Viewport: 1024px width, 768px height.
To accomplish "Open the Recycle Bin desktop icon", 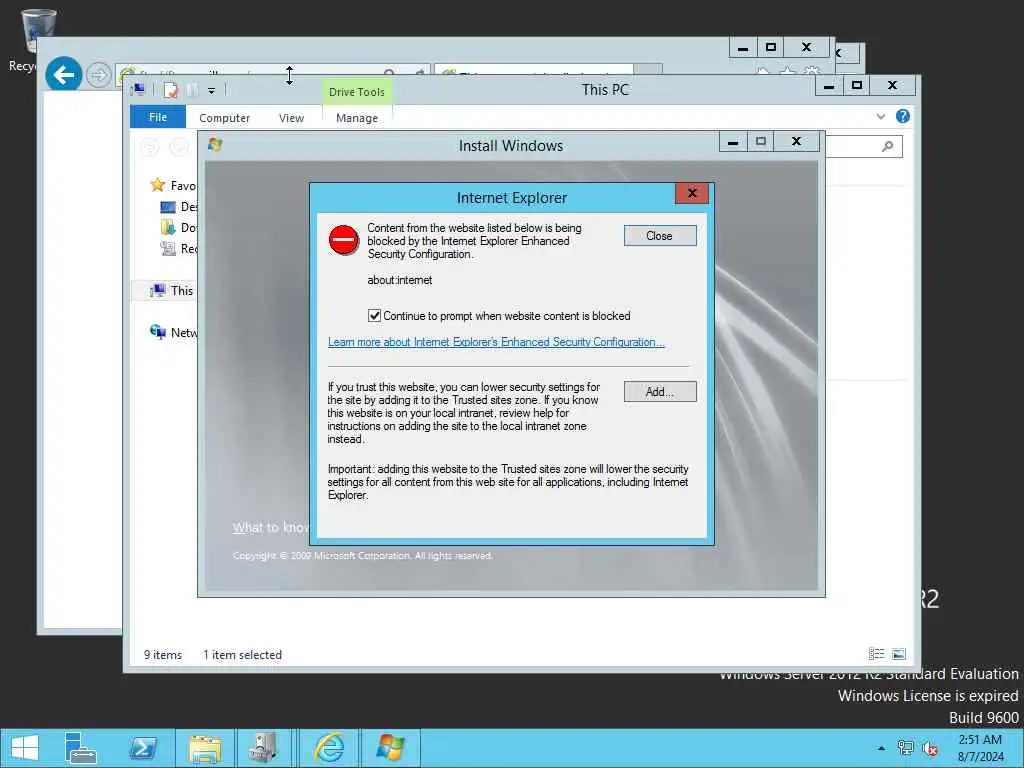I will tap(38, 31).
